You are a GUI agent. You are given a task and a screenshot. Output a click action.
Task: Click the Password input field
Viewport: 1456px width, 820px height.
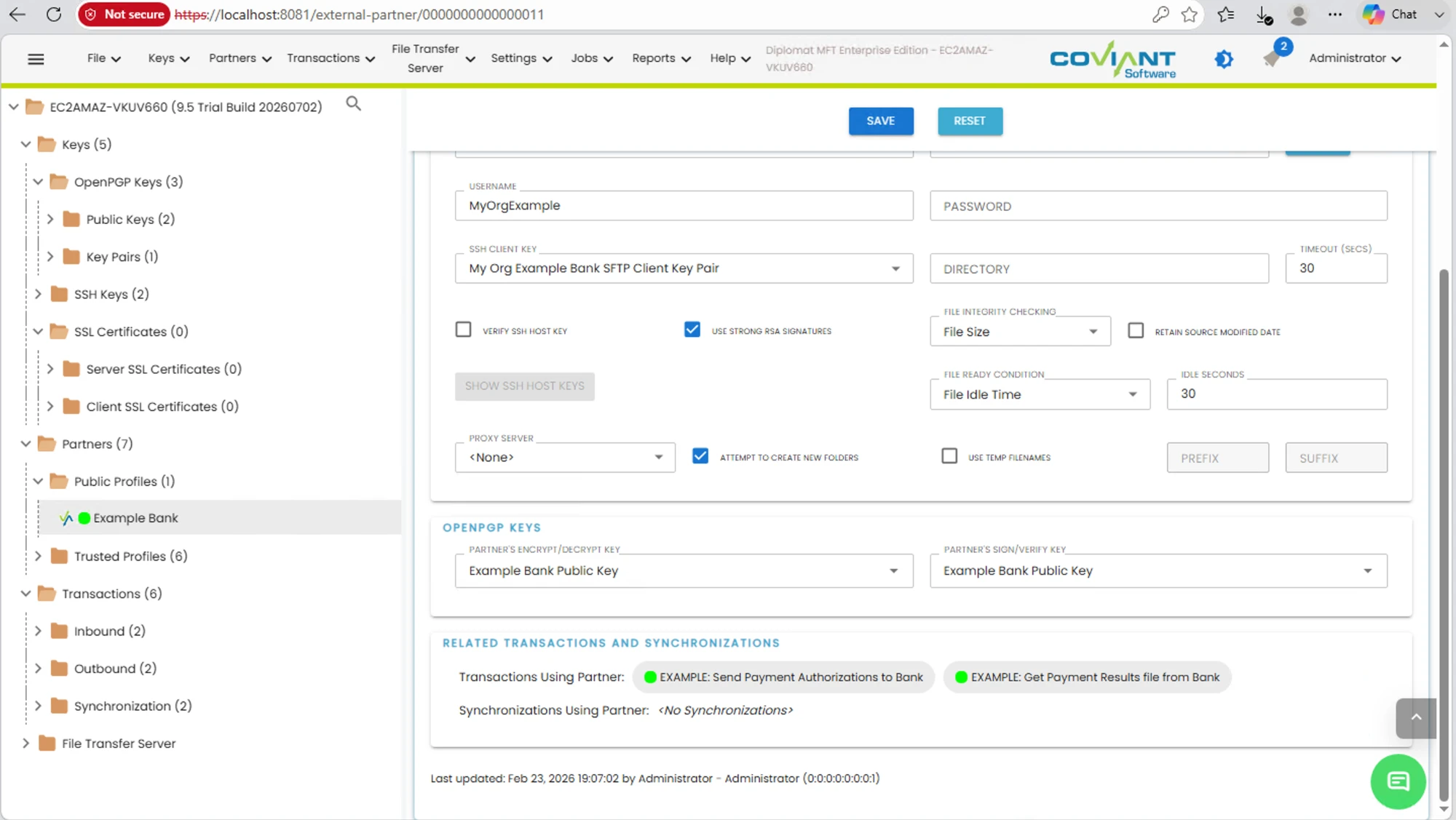click(x=1158, y=206)
